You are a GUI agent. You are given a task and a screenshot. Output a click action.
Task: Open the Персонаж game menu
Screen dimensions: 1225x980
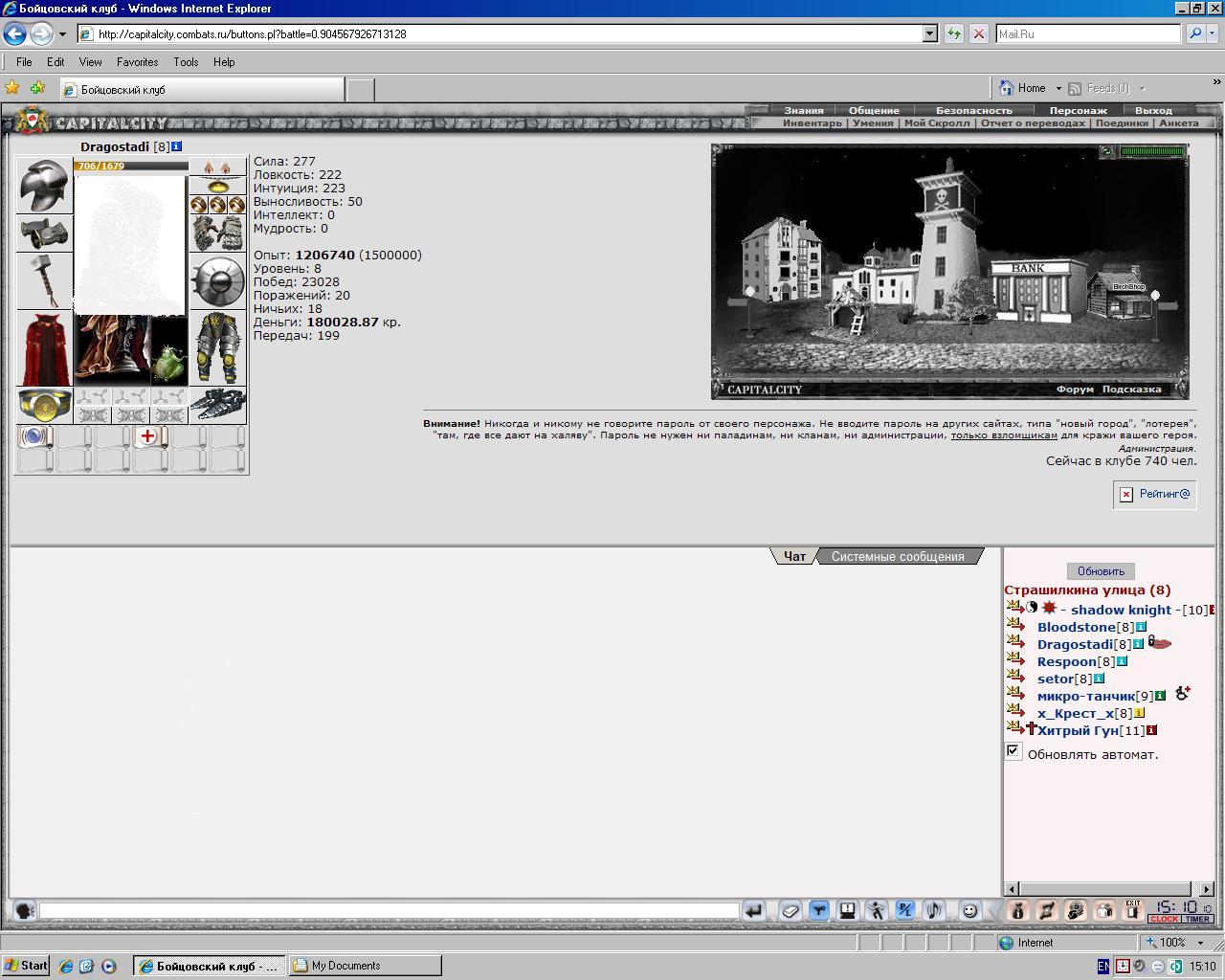(x=1078, y=110)
